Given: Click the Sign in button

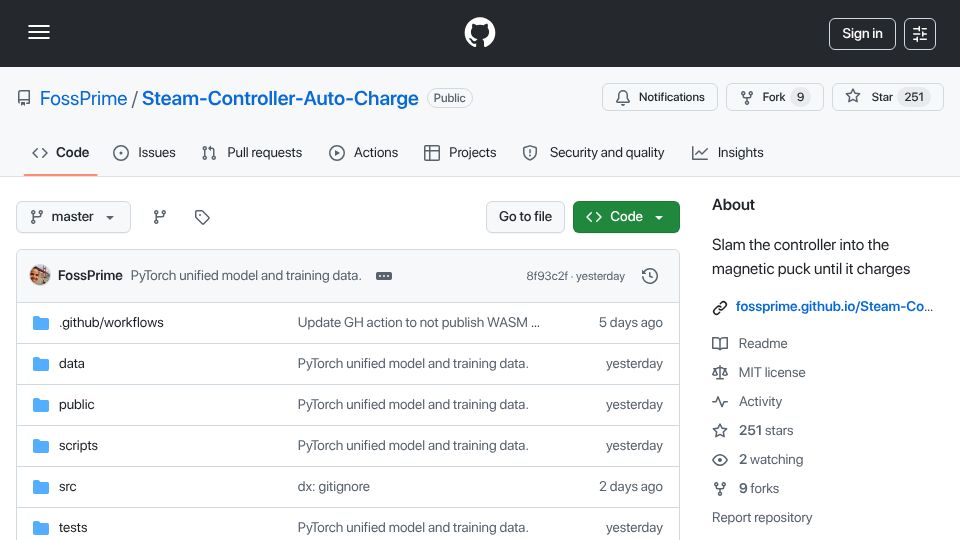Looking at the screenshot, I should tap(862, 34).
